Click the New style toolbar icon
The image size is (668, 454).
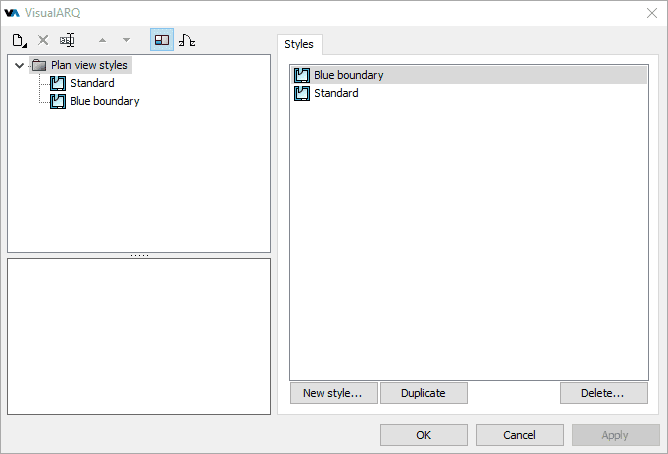[x=19, y=40]
